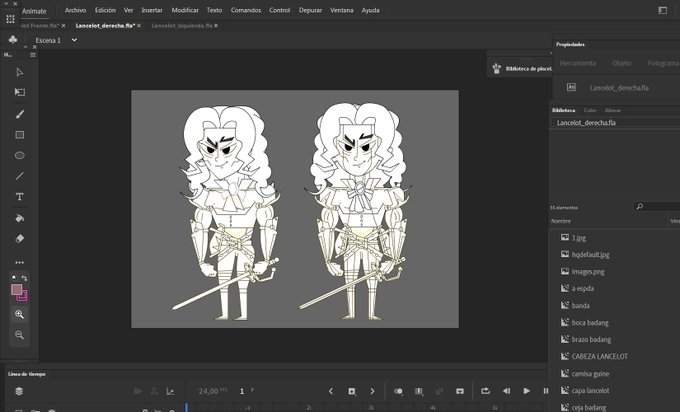Open the Archivo menu

[x=75, y=10]
